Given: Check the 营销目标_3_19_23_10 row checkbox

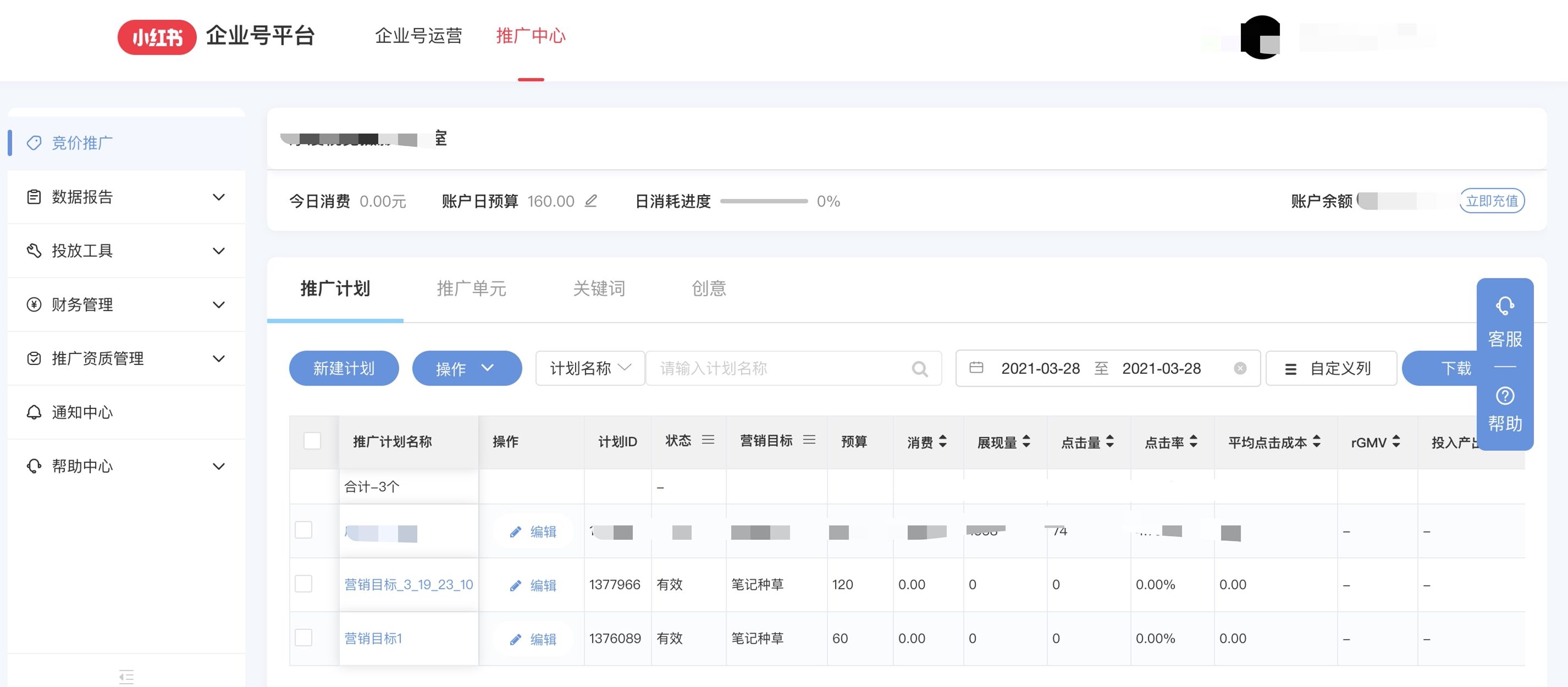Looking at the screenshot, I should pyautogui.click(x=303, y=584).
